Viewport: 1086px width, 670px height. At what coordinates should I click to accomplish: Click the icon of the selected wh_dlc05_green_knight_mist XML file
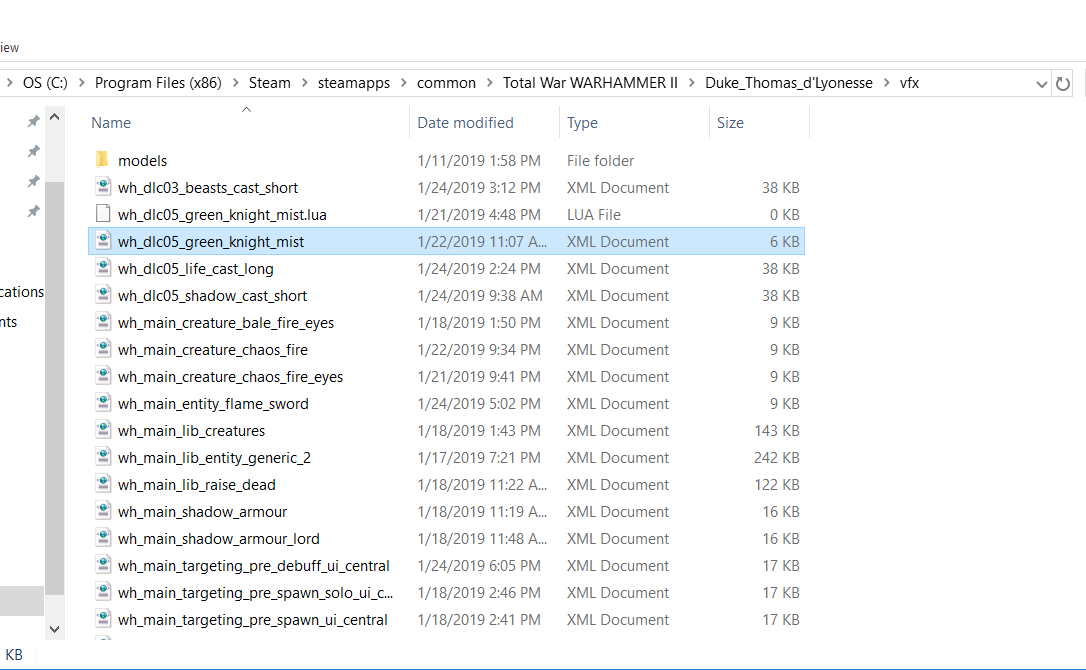coord(103,241)
